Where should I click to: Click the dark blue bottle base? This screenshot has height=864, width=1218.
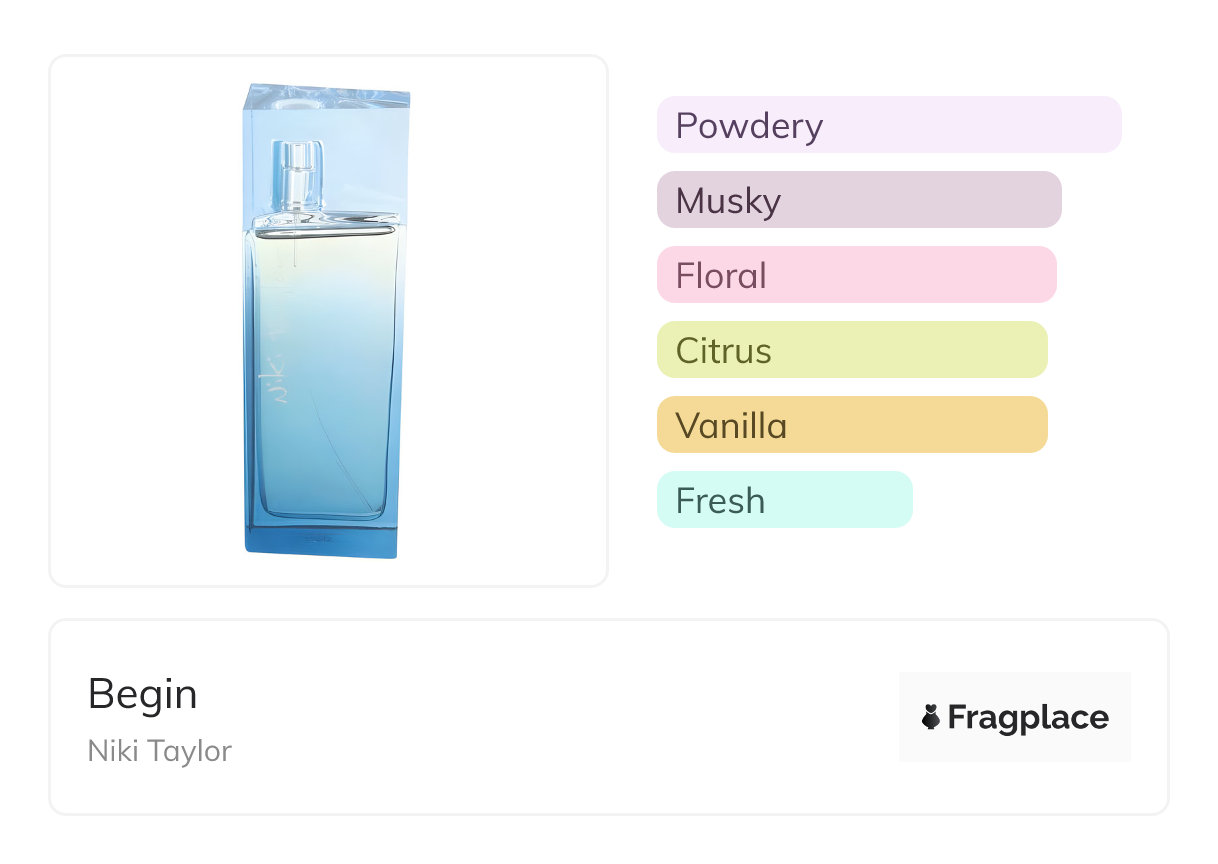tap(320, 538)
